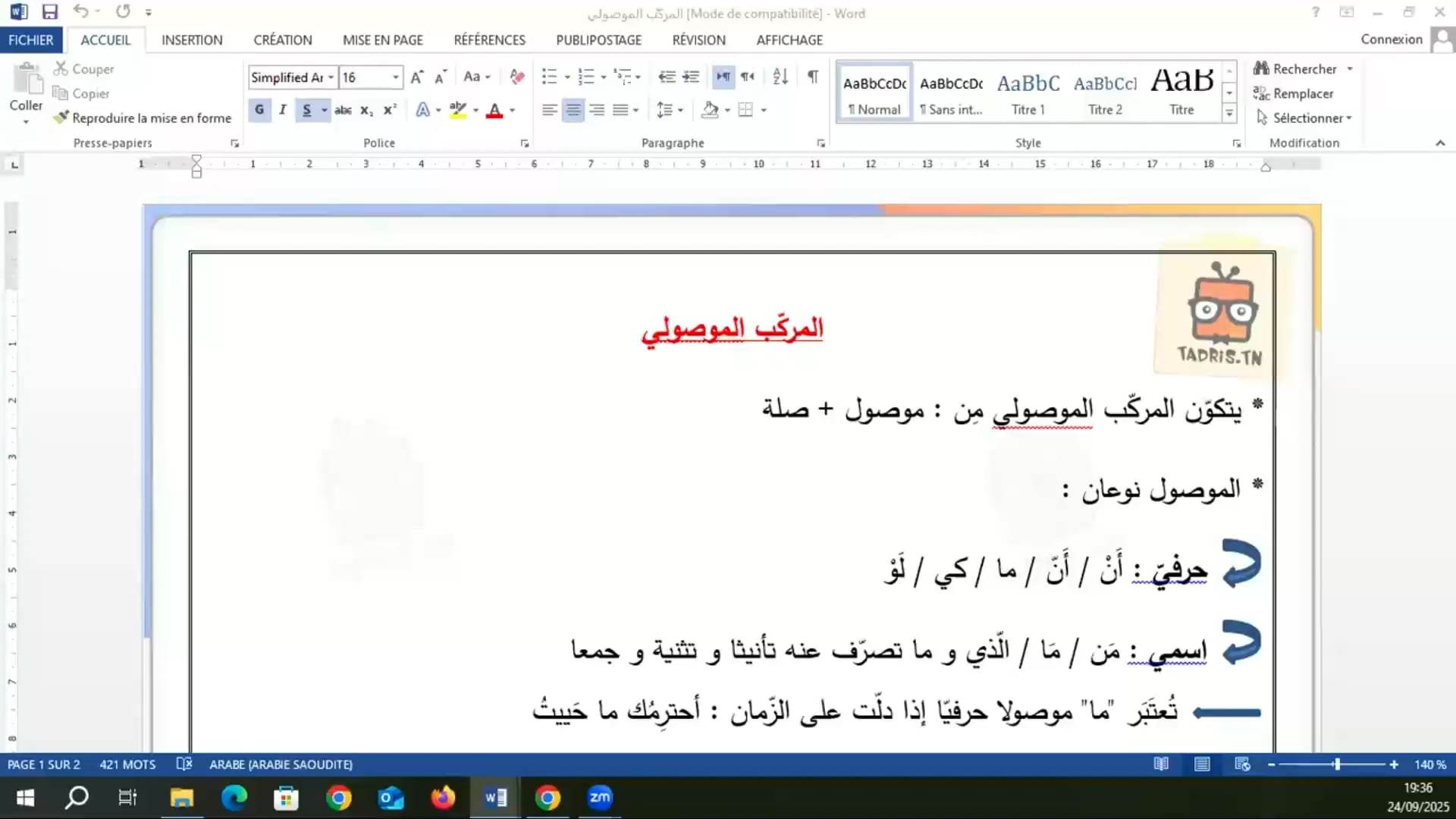1456x819 pixels.
Task: Toggle Italic formatting button
Action: pyautogui.click(x=282, y=110)
